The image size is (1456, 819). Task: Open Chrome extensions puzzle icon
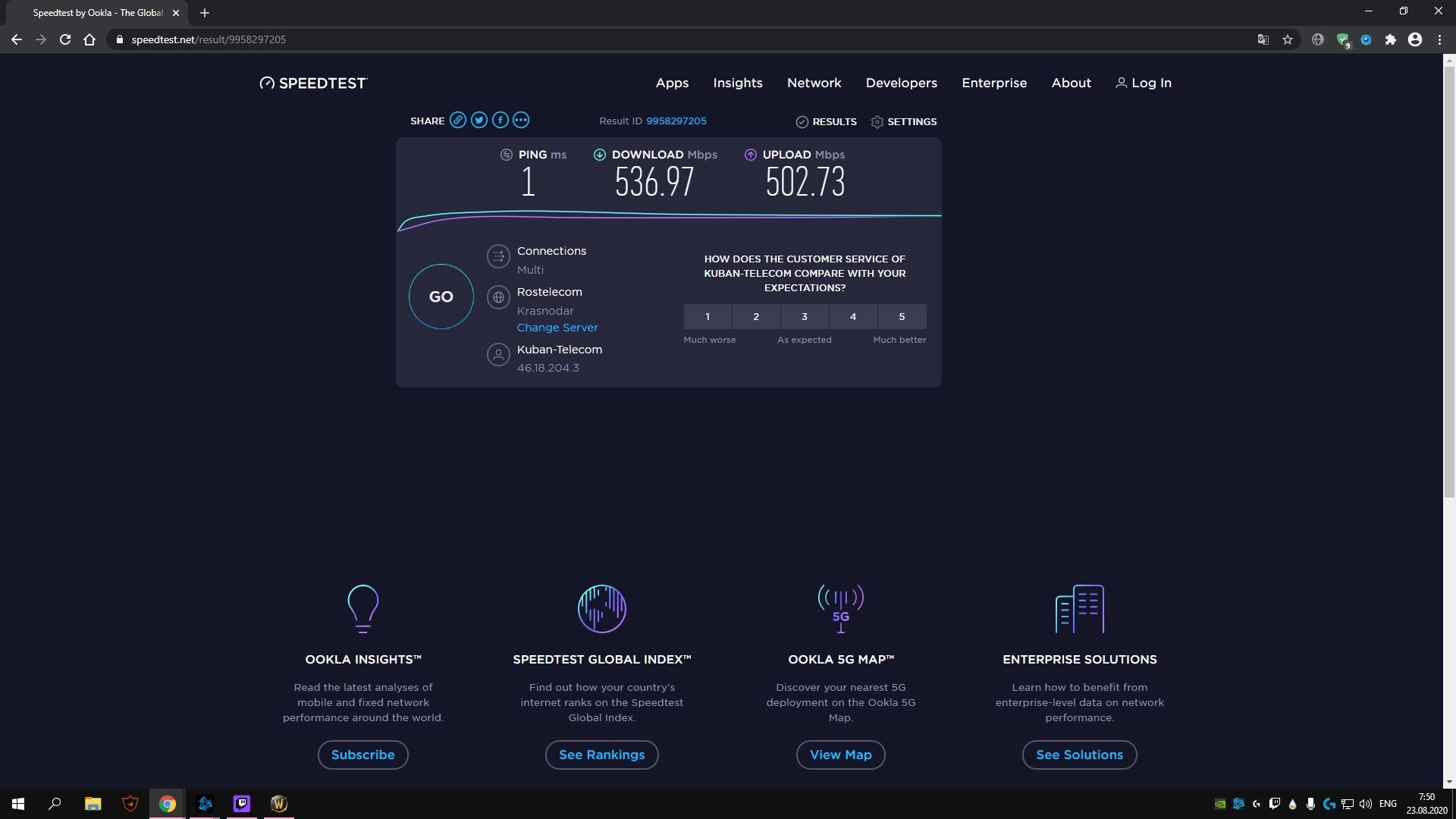pyautogui.click(x=1390, y=39)
